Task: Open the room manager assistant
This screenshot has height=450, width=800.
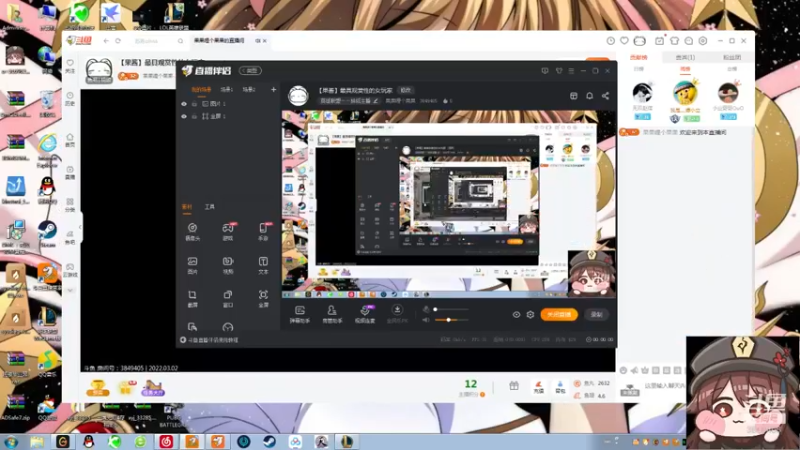Action: 332,314
